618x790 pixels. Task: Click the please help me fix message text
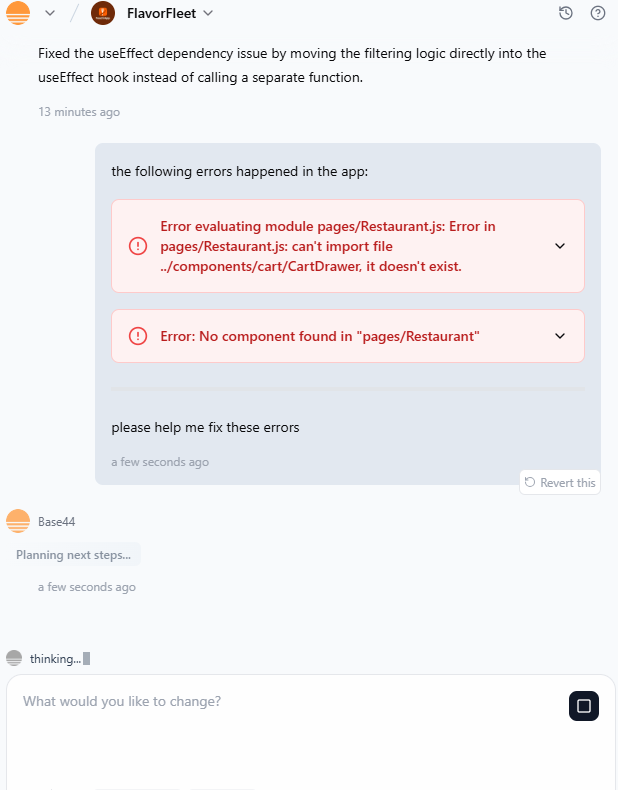pyautogui.click(x=205, y=428)
